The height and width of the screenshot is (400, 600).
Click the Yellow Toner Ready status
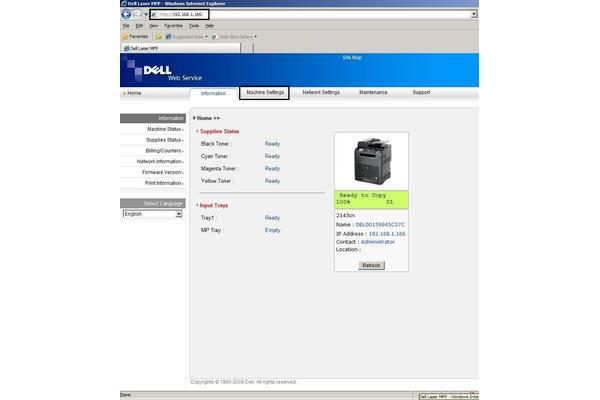click(x=272, y=181)
